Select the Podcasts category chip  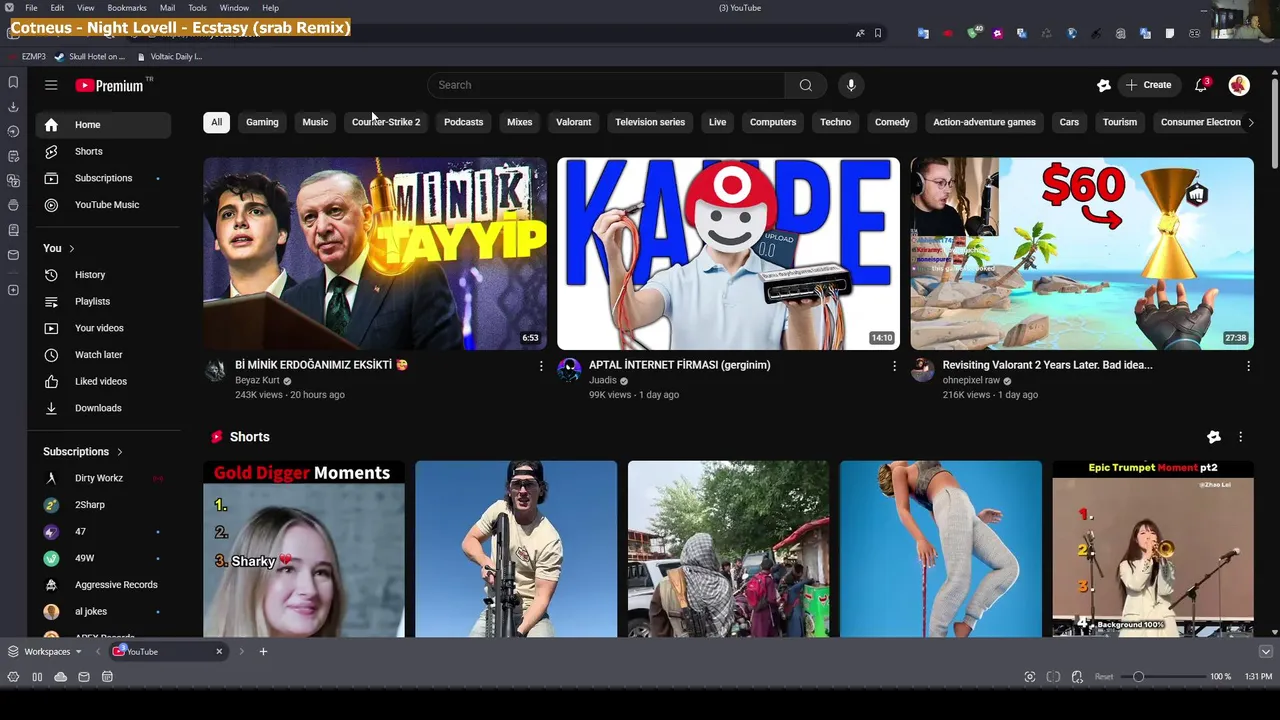point(463,122)
